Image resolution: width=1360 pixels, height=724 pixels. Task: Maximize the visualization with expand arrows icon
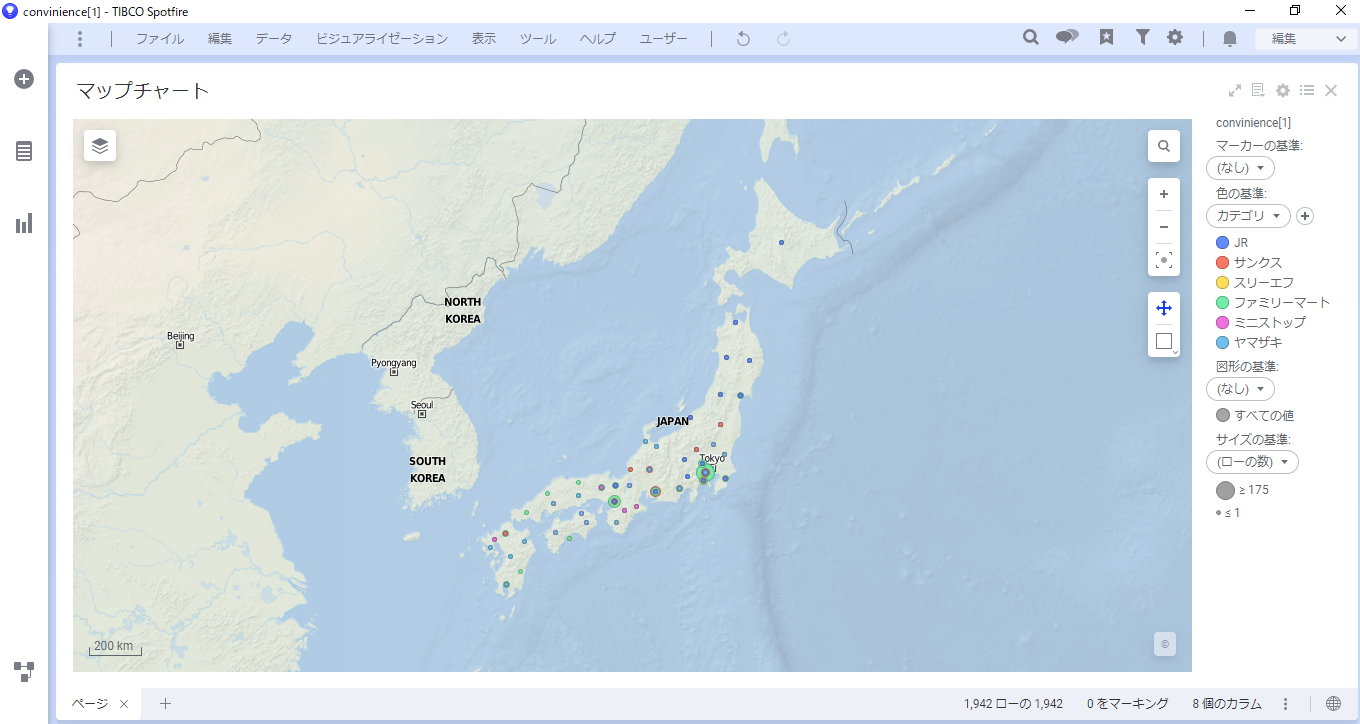(x=1235, y=90)
